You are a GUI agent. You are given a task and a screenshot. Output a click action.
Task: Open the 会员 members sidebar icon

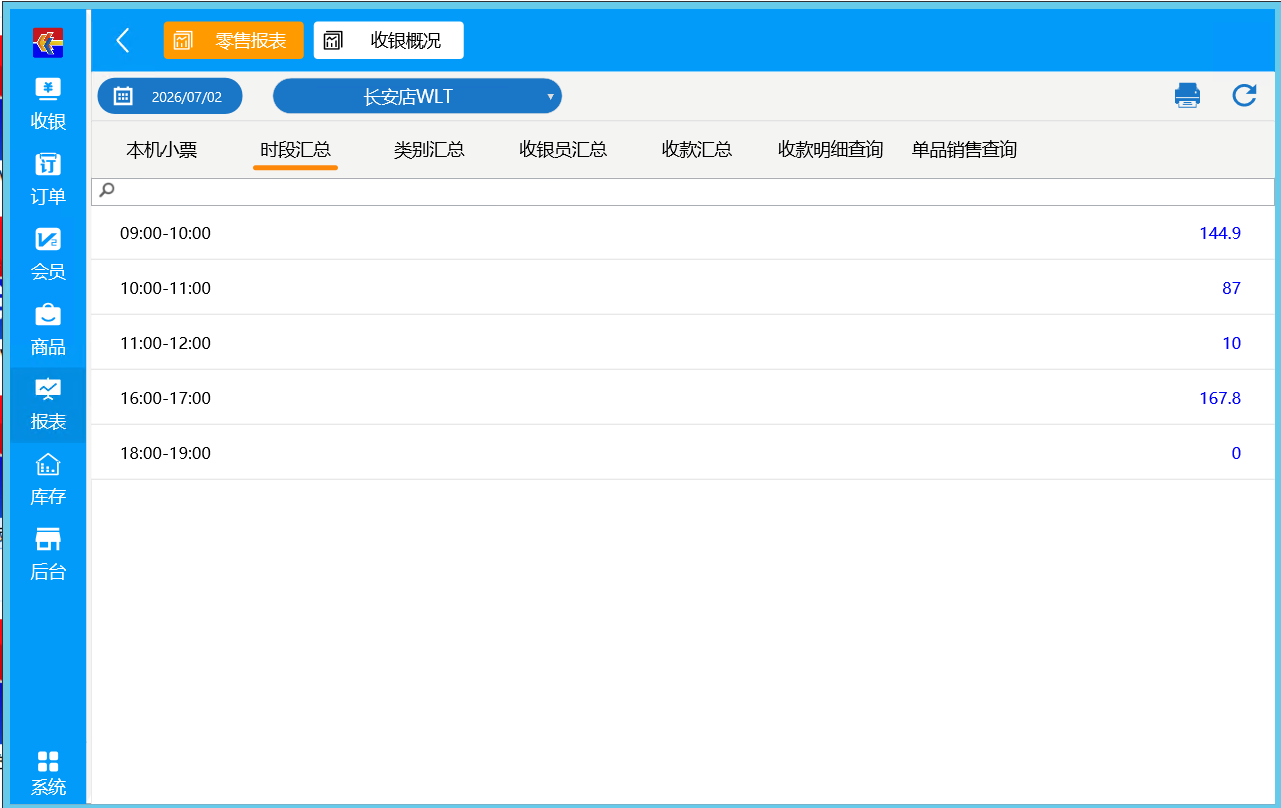(x=48, y=255)
